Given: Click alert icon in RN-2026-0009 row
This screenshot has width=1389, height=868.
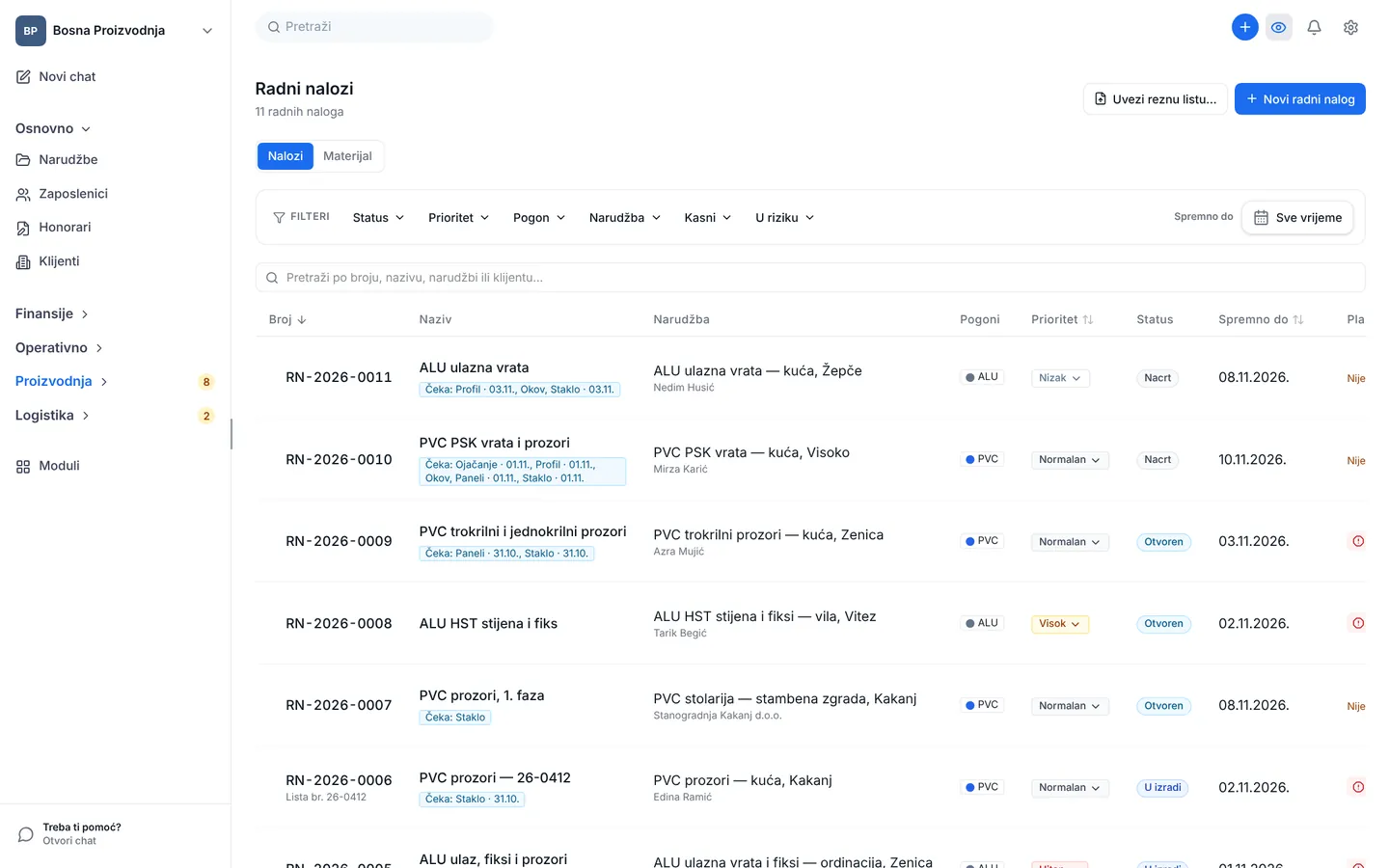Looking at the screenshot, I should point(1357,541).
